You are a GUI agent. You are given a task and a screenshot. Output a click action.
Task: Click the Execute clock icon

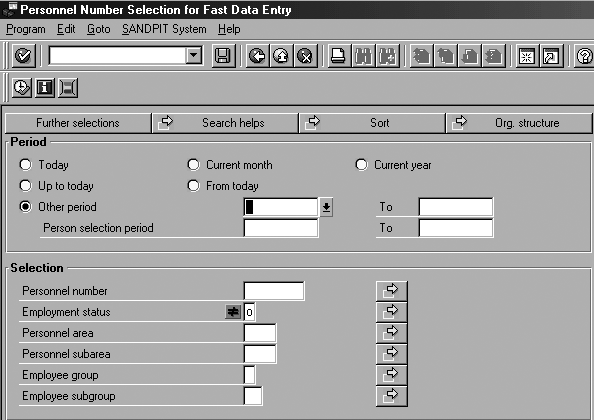point(22,88)
